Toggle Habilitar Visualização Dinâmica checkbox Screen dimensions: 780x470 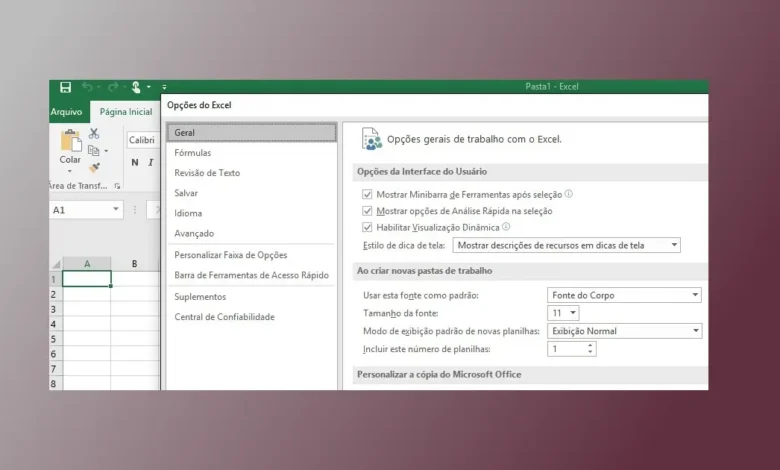367,227
